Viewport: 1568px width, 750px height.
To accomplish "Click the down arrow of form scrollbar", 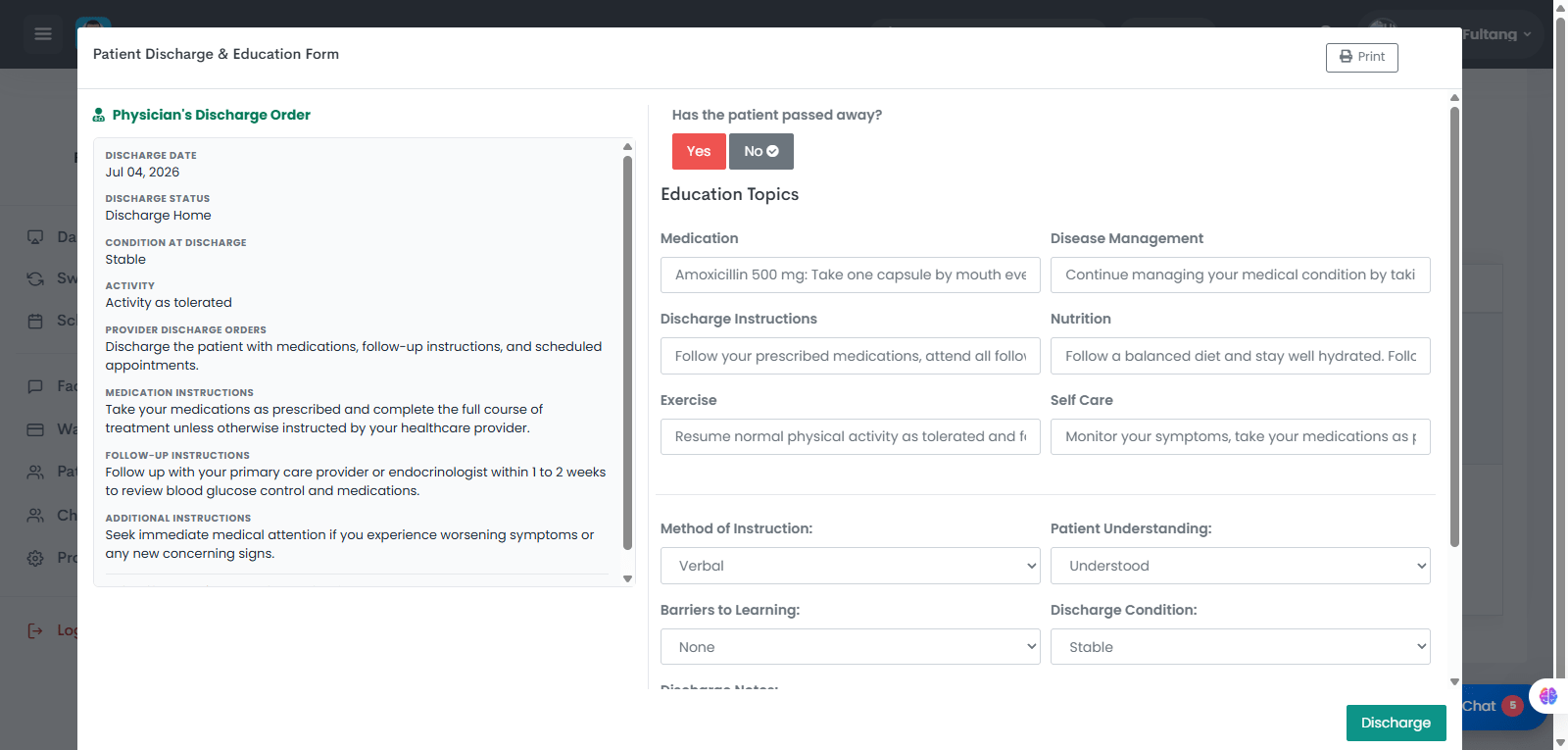I will [x=1454, y=681].
